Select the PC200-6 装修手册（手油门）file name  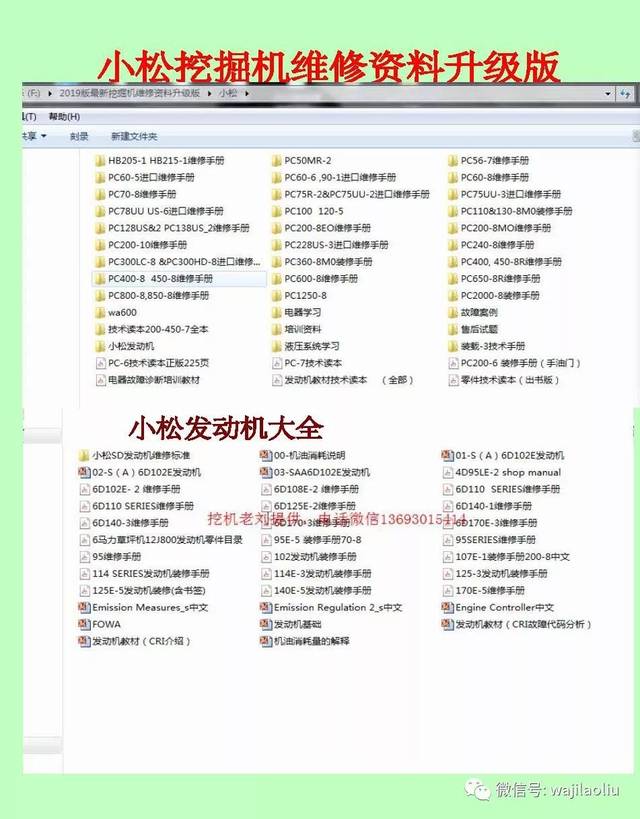coord(521,363)
